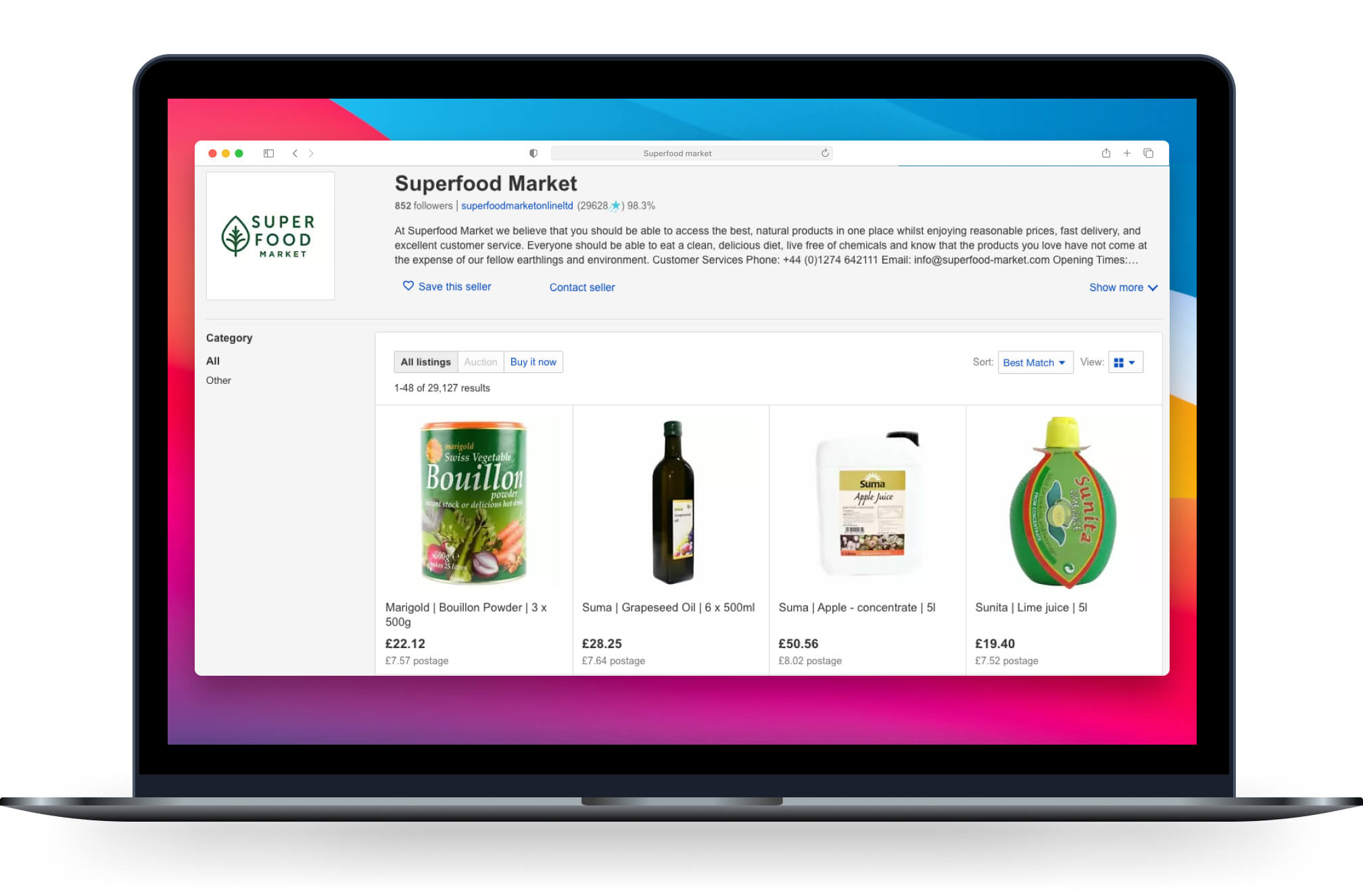The image size is (1363, 896).
Task: Toggle All category filter
Action: (x=214, y=360)
